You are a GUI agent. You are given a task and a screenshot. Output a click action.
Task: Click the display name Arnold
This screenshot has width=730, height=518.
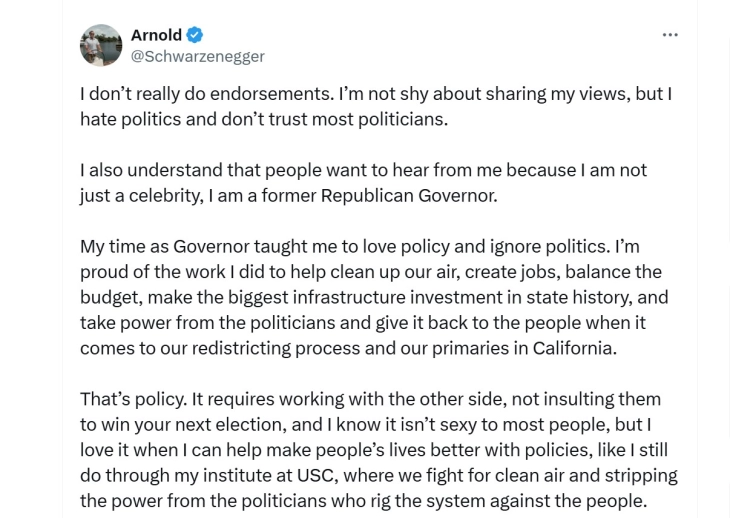click(x=156, y=35)
